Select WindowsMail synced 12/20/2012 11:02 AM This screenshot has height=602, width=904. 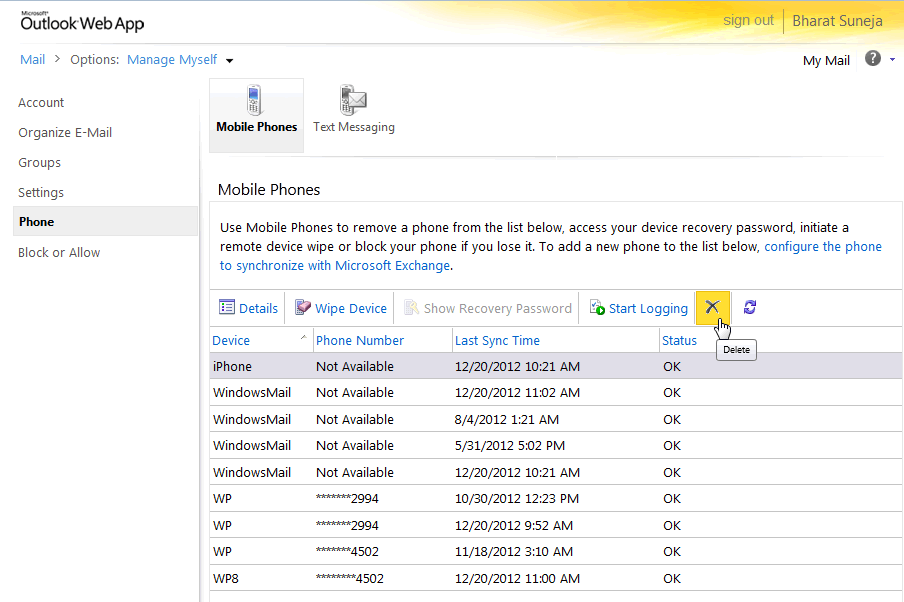(x=556, y=392)
